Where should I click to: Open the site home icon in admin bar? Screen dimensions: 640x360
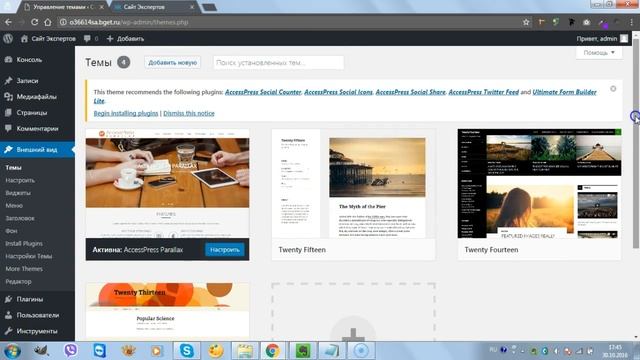[24, 39]
